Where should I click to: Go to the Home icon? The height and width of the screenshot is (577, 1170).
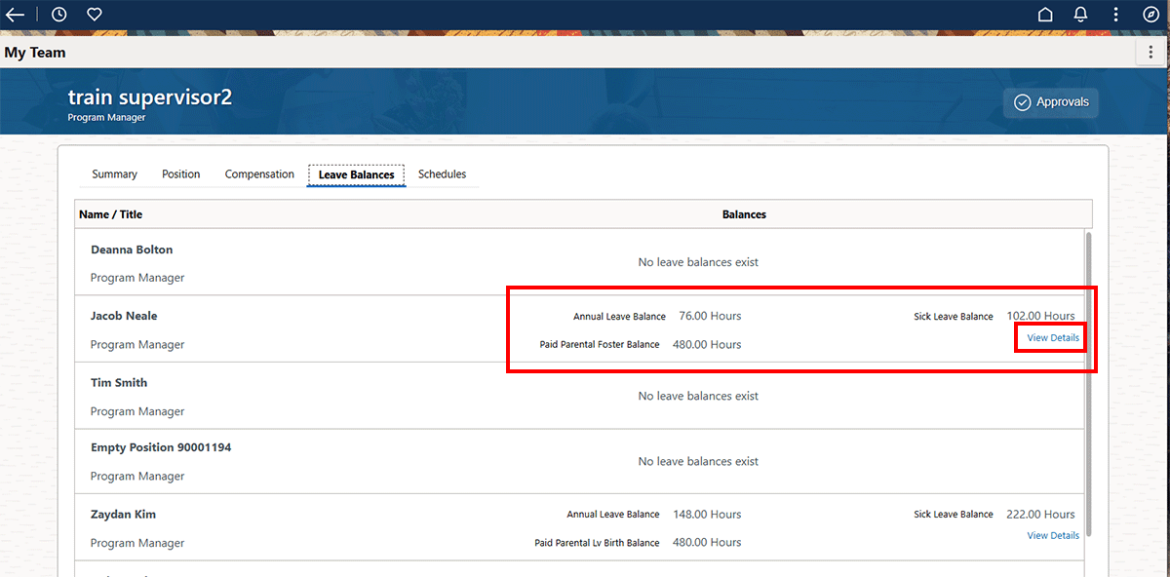pos(1045,14)
